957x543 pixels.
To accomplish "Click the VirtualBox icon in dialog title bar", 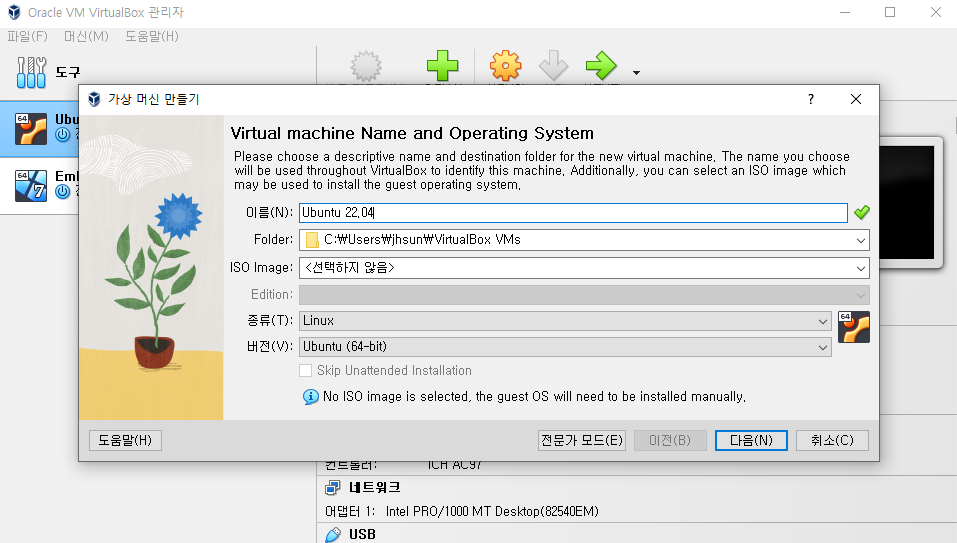I will coord(94,99).
